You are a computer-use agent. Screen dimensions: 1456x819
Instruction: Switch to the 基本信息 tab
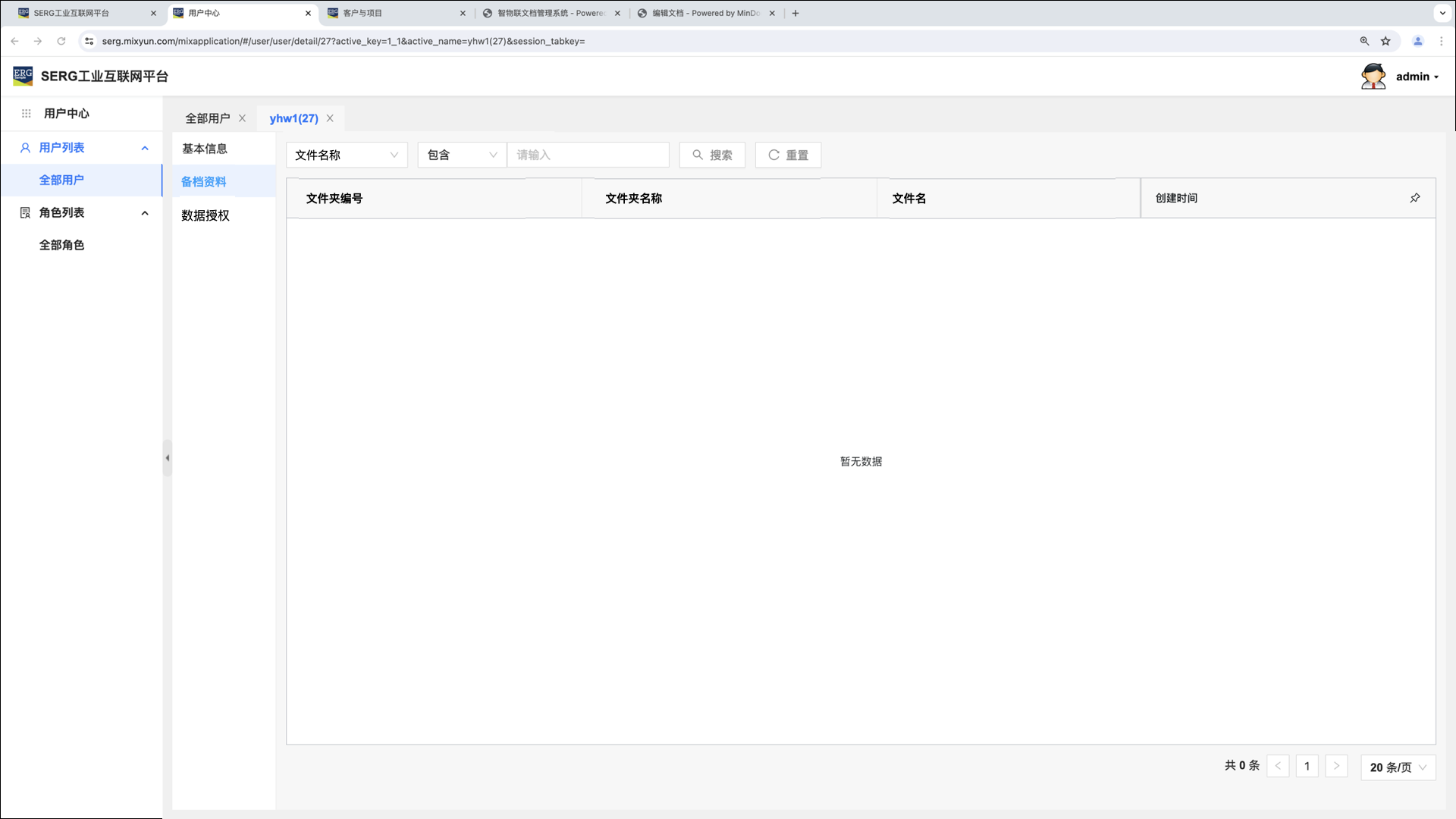(x=205, y=149)
